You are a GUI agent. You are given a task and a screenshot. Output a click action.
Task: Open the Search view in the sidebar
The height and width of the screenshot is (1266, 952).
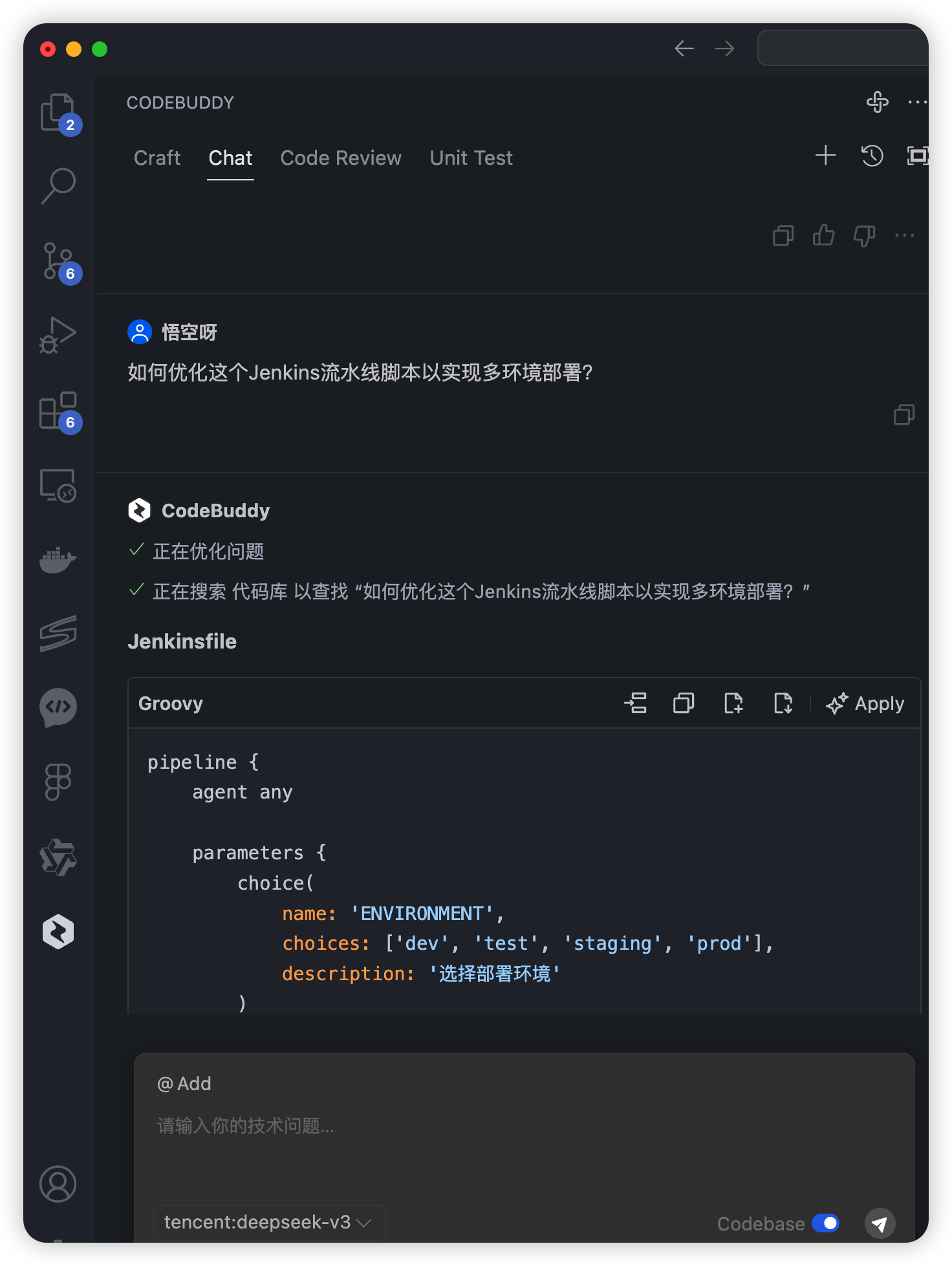coord(58,186)
